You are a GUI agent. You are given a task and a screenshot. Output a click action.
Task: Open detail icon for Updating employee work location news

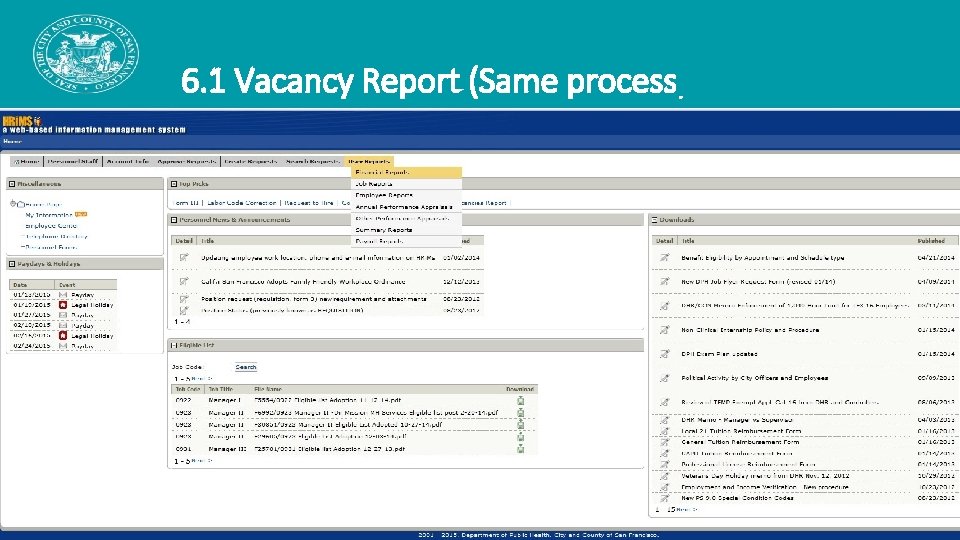coord(184,258)
